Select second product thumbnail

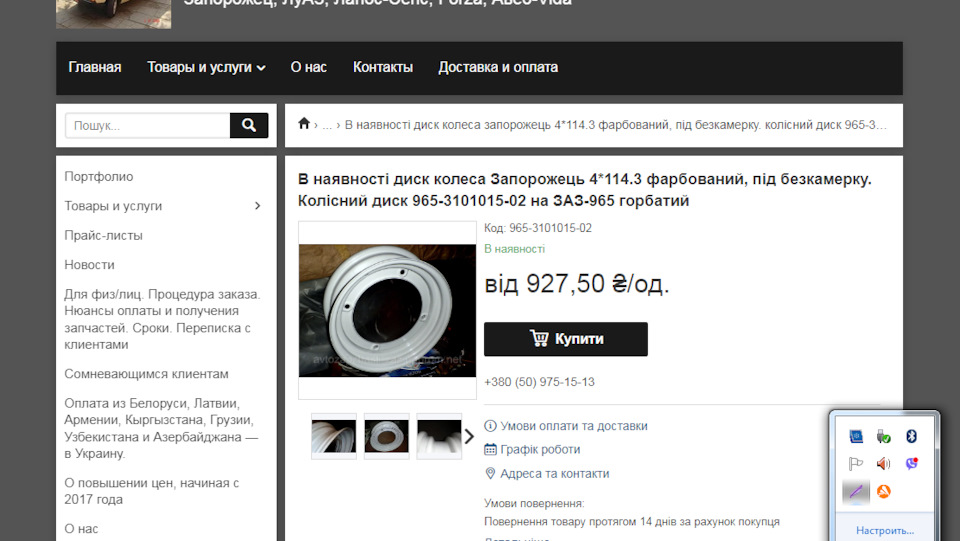386,436
